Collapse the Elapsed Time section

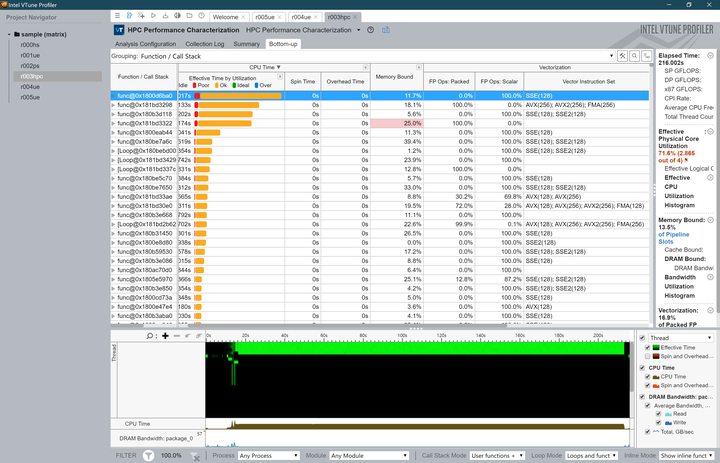(710, 56)
